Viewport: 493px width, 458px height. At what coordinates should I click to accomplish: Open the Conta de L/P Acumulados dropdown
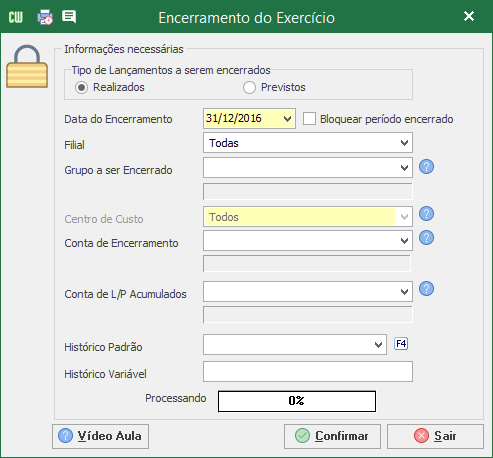308,292
